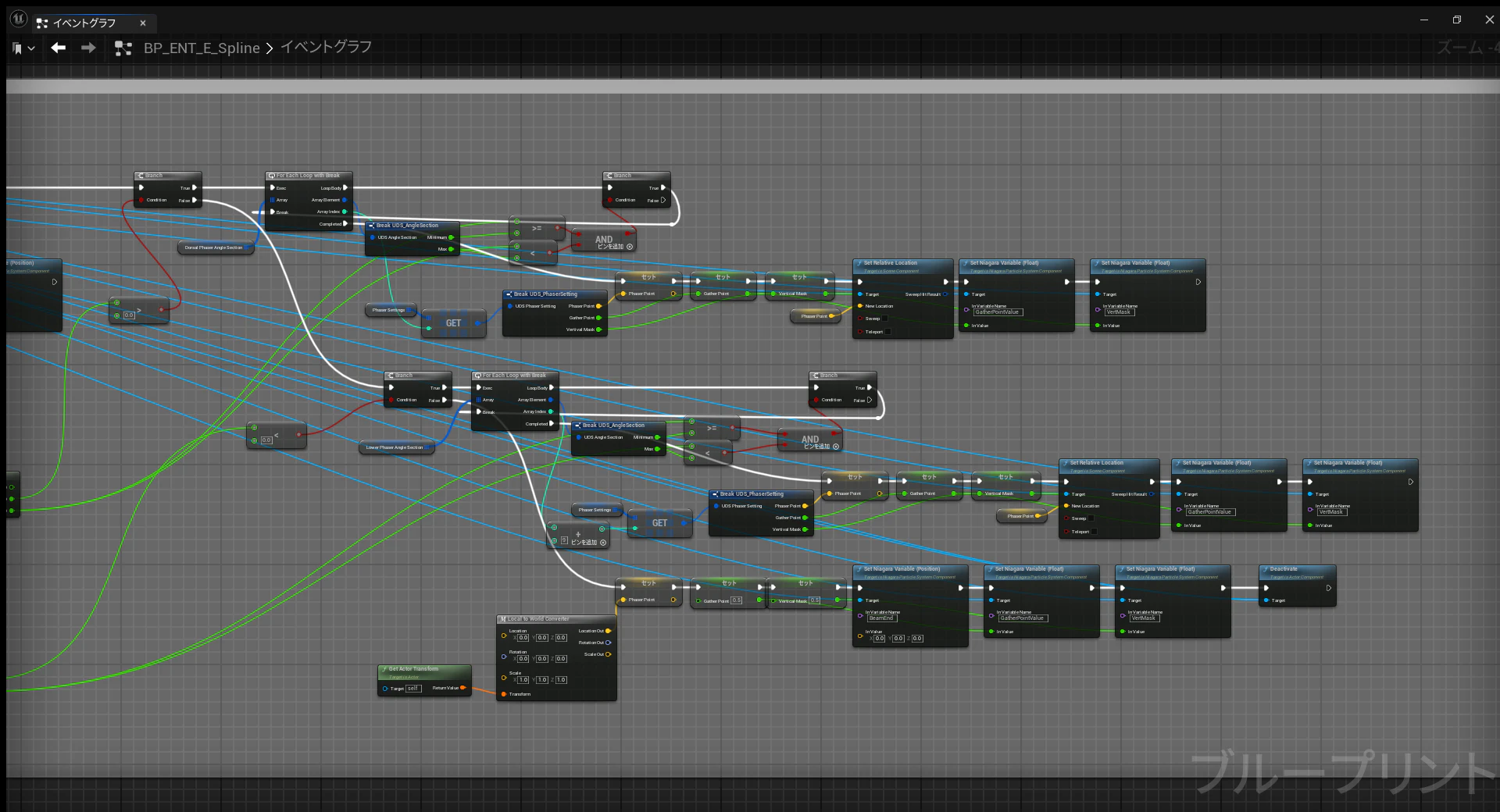
Task: Open the bookmark dropdown arrow
Action: [31, 48]
